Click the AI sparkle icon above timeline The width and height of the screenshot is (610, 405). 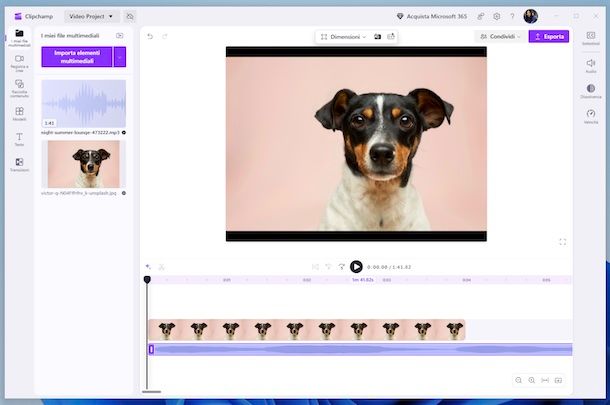click(148, 266)
